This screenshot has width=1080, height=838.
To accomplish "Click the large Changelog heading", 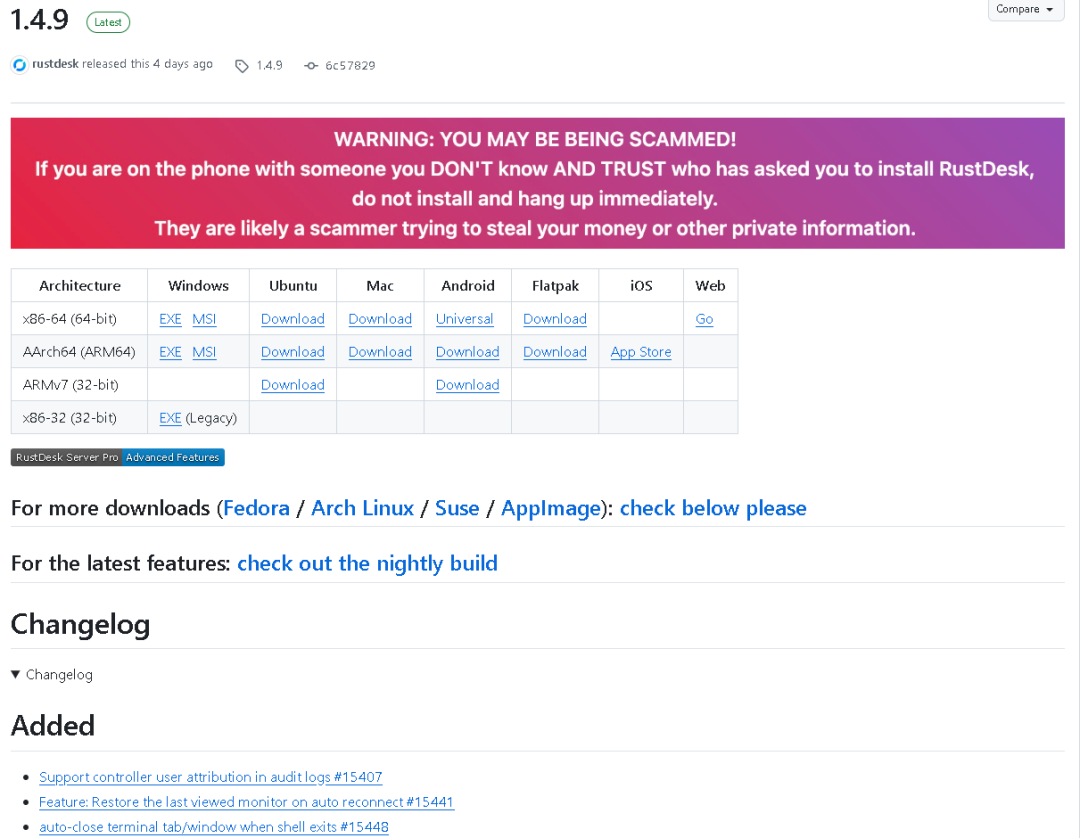I will click(81, 625).
